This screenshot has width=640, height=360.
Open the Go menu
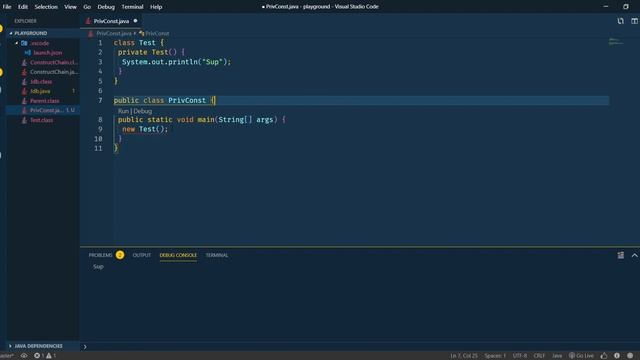87,7
